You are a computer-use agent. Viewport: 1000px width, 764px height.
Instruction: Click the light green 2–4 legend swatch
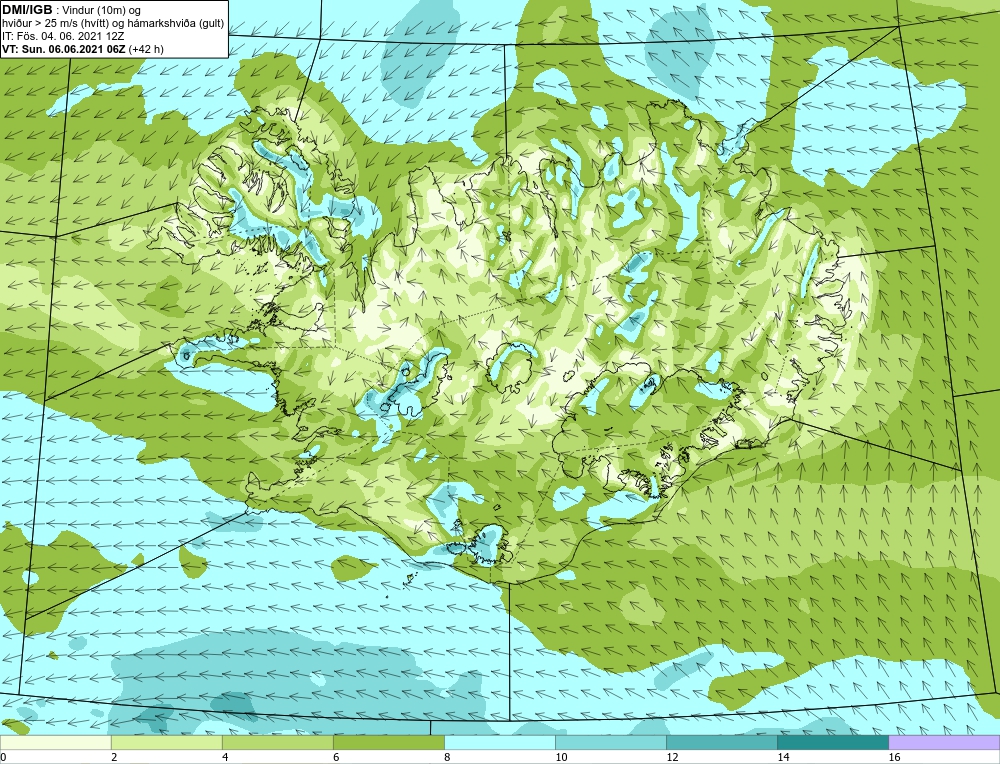[166, 743]
